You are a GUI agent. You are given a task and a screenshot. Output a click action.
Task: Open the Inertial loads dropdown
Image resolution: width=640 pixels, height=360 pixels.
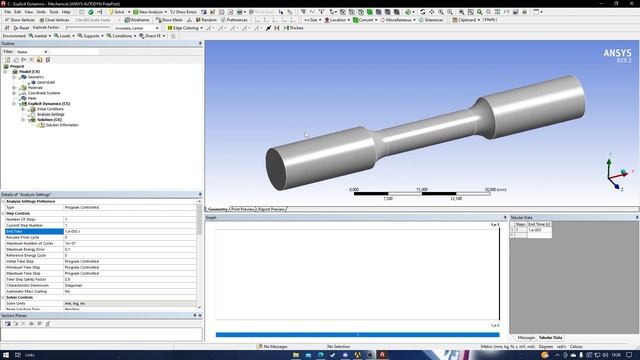tap(40, 36)
